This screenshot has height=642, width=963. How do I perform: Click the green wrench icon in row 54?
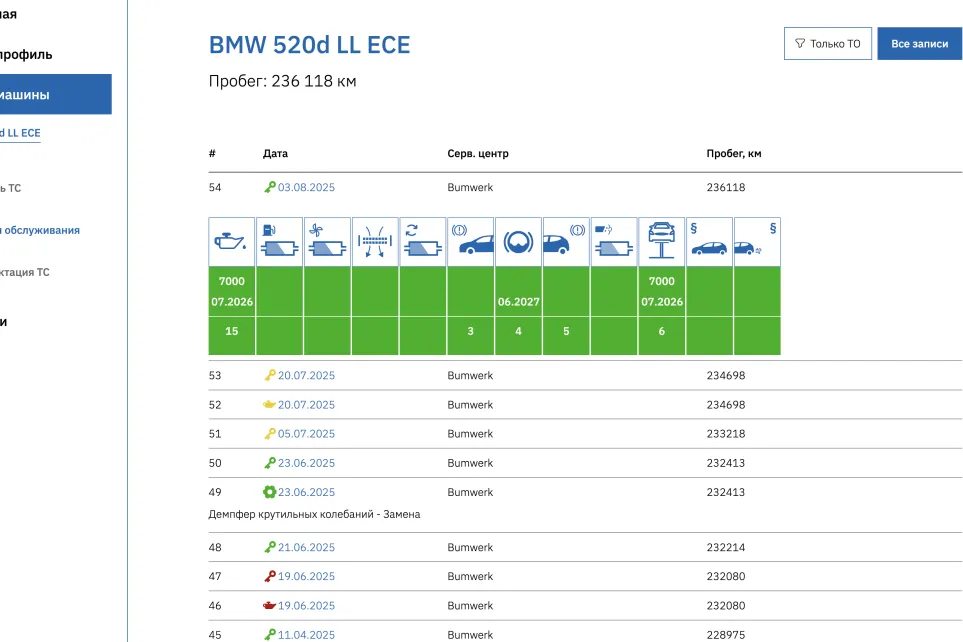pos(270,187)
